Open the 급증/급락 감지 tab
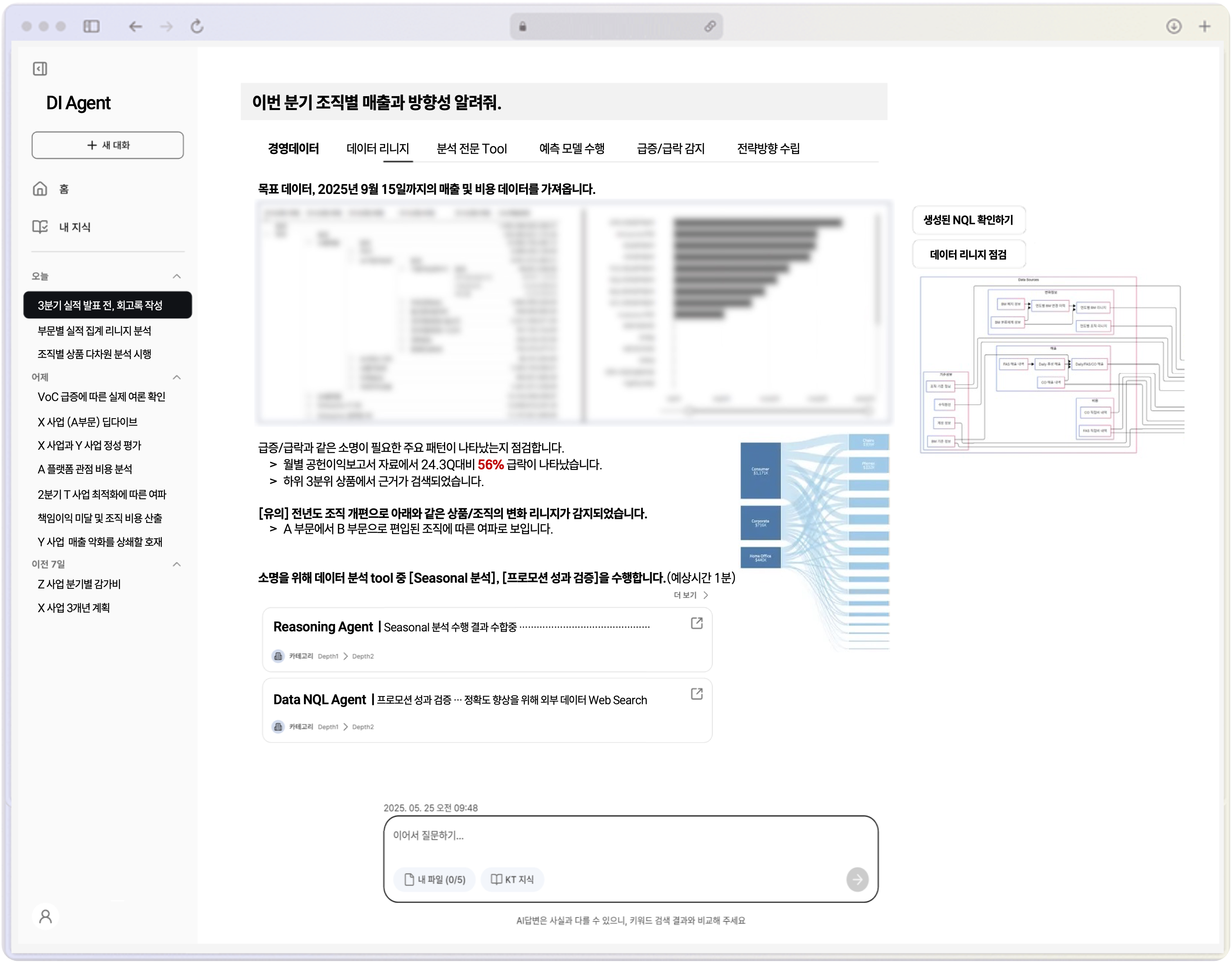 pos(671,149)
